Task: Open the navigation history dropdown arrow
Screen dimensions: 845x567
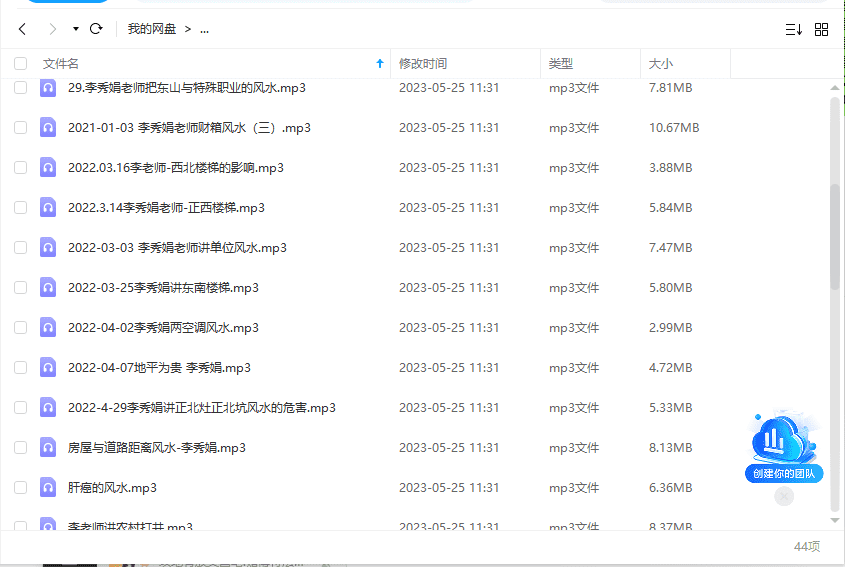Action: (x=75, y=29)
